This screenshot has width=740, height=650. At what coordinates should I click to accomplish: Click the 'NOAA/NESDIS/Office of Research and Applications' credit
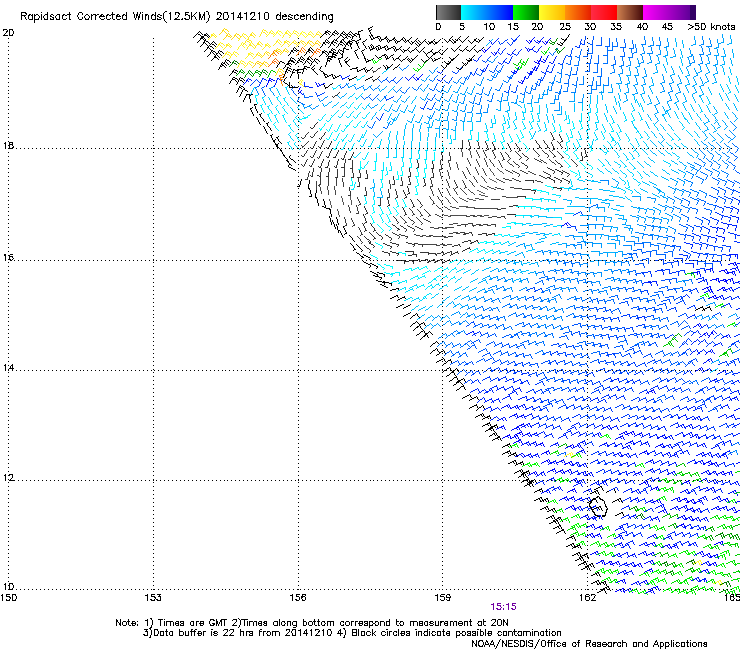[x=589, y=644]
